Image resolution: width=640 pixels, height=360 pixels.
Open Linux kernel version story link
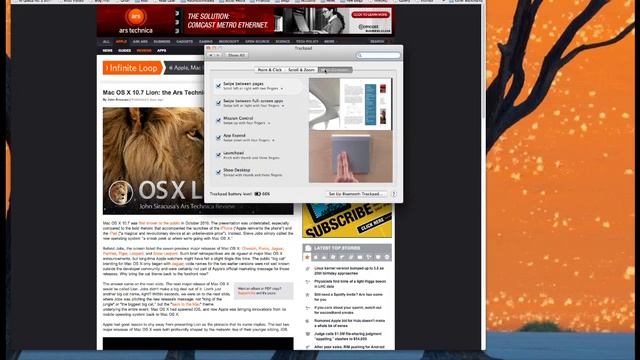pos(349,271)
